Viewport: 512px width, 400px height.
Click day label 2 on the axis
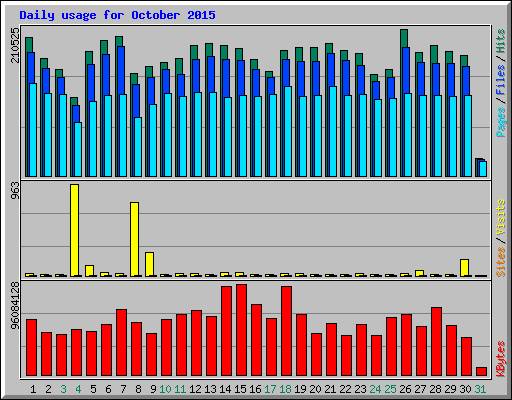(48, 389)
